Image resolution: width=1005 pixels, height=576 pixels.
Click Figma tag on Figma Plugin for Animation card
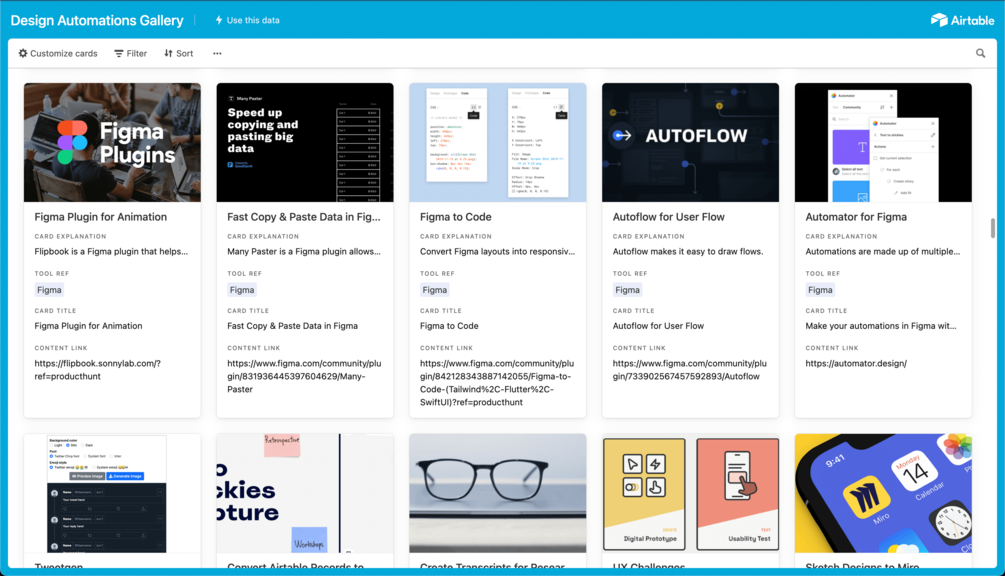49,290
